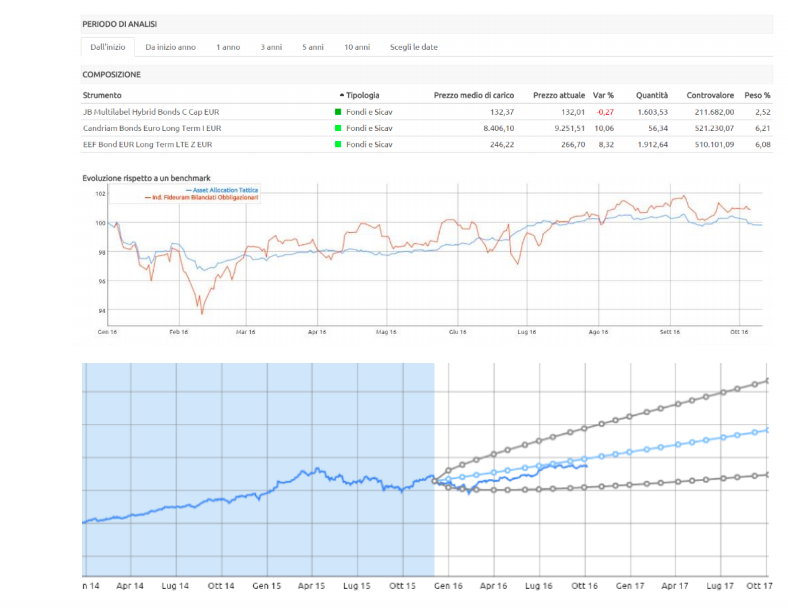Viewport: 788px width, 608px height.
Task: Click green square icon in Candriam Bonds row
Action: (x=338, y=128)
